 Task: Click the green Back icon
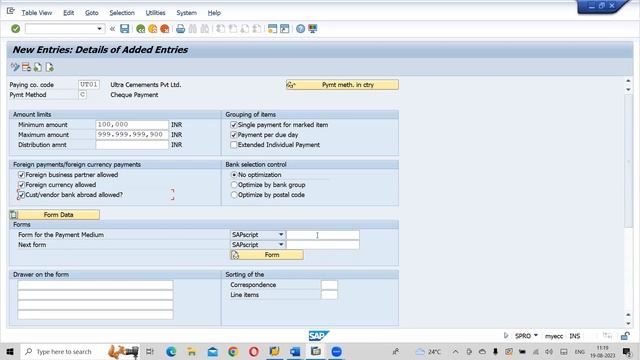click(140, 29)
